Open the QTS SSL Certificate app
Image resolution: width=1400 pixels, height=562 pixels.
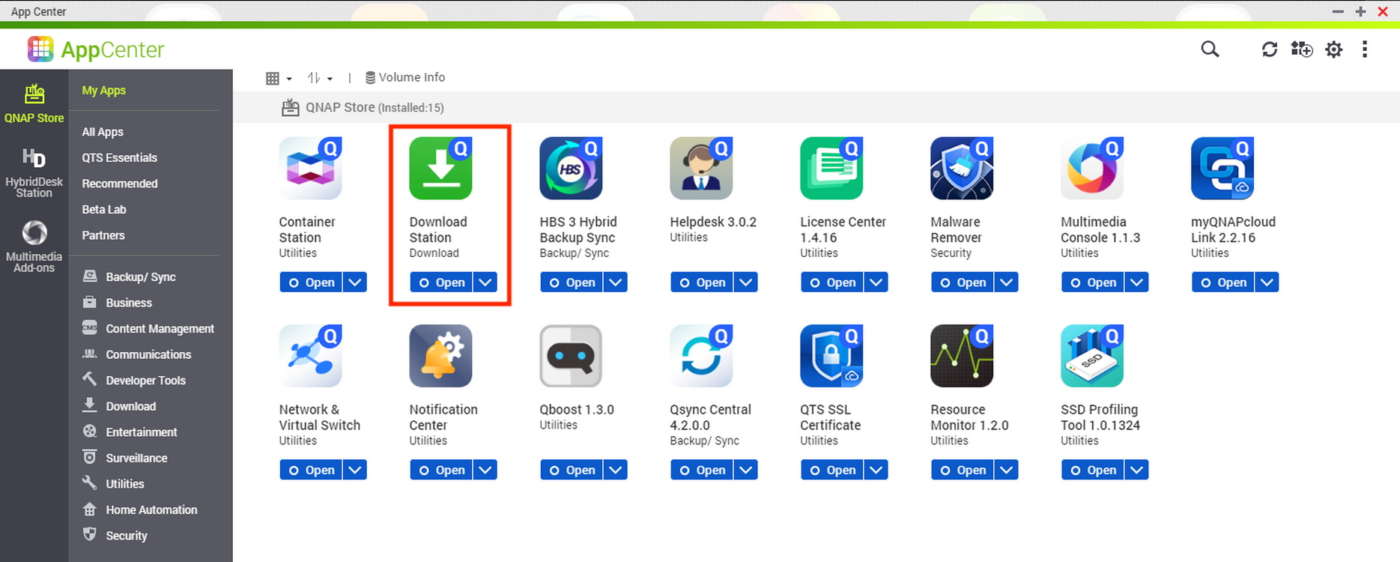pos(832,470)
